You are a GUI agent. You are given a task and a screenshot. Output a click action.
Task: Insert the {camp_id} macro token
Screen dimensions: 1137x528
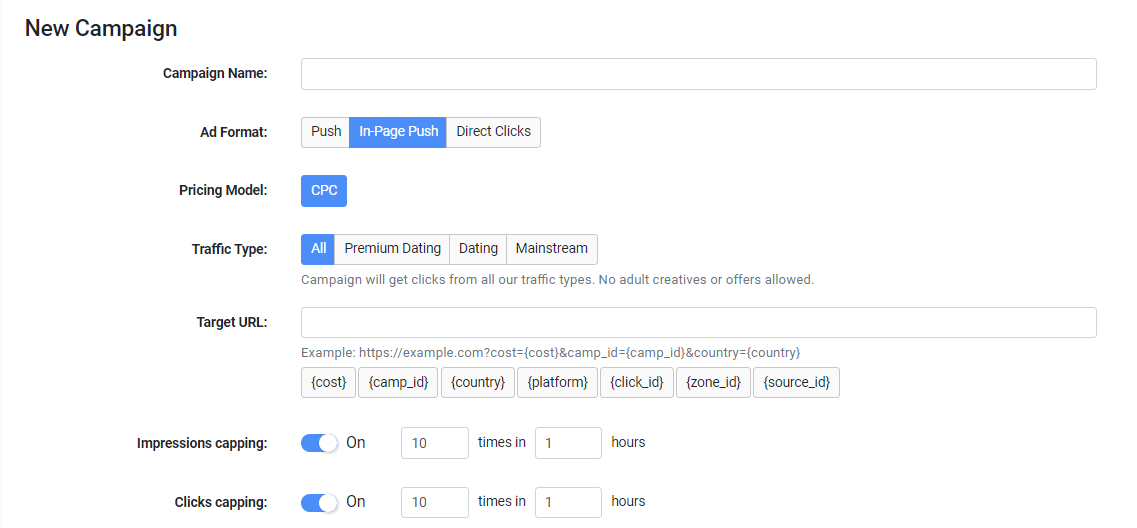coord(398,383)
